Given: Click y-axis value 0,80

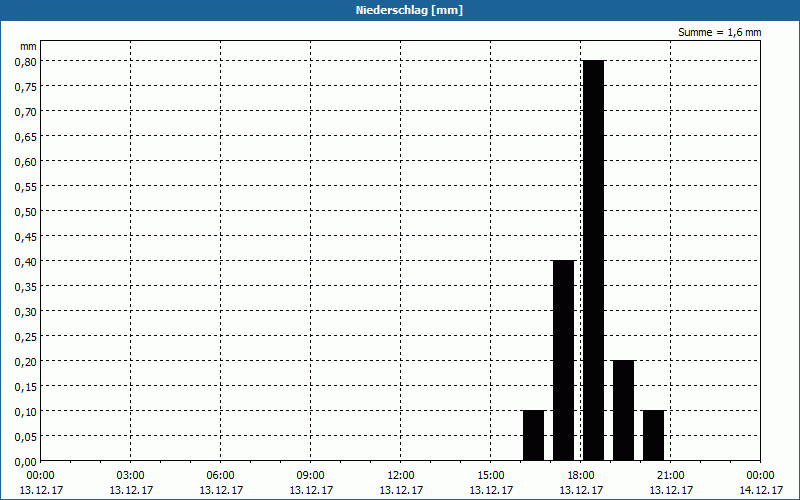Looking at the screenshot, I should [26, 62].
